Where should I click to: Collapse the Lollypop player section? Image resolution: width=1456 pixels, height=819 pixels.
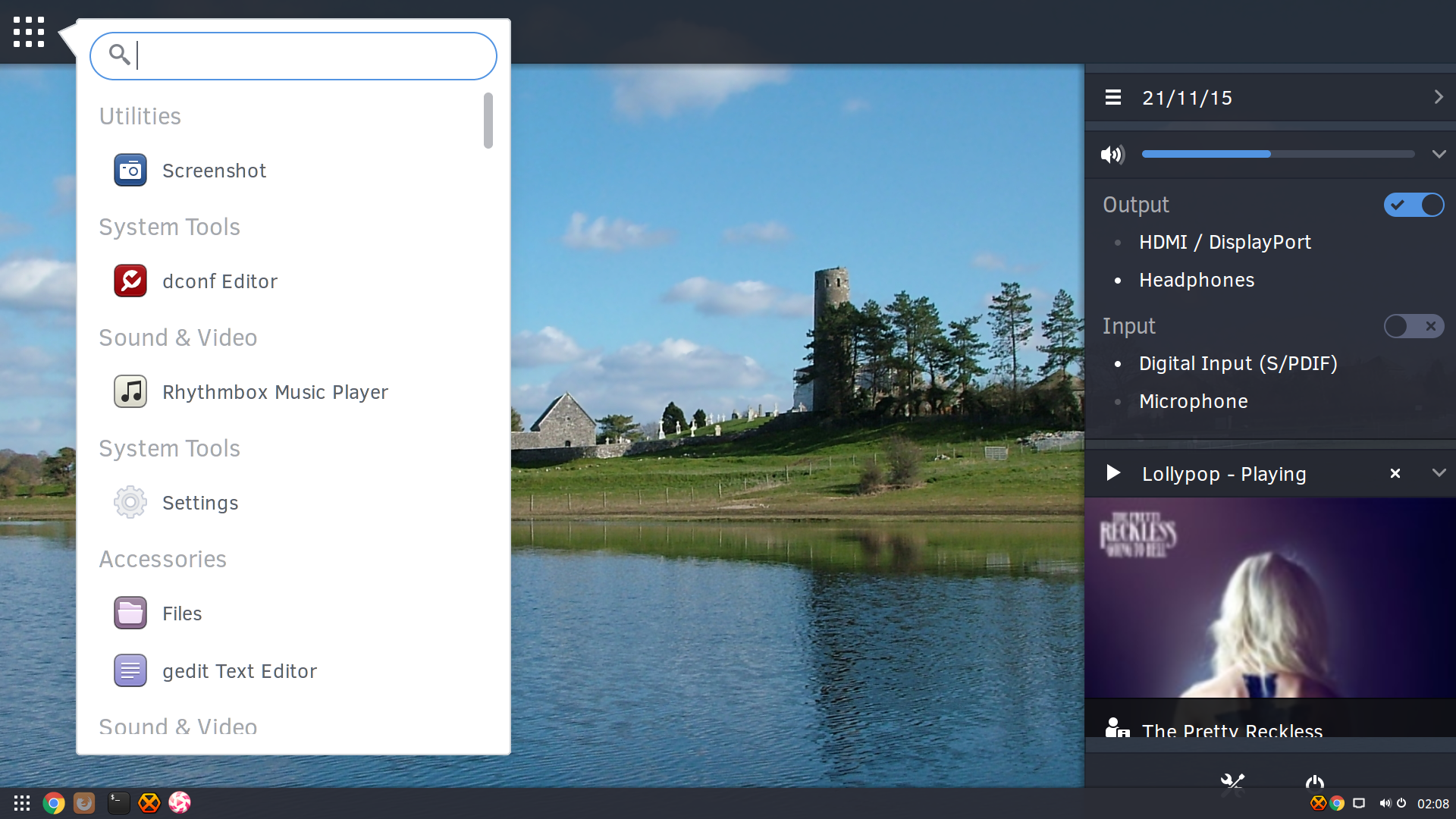pyautogui.click(x=1439, y=473)
